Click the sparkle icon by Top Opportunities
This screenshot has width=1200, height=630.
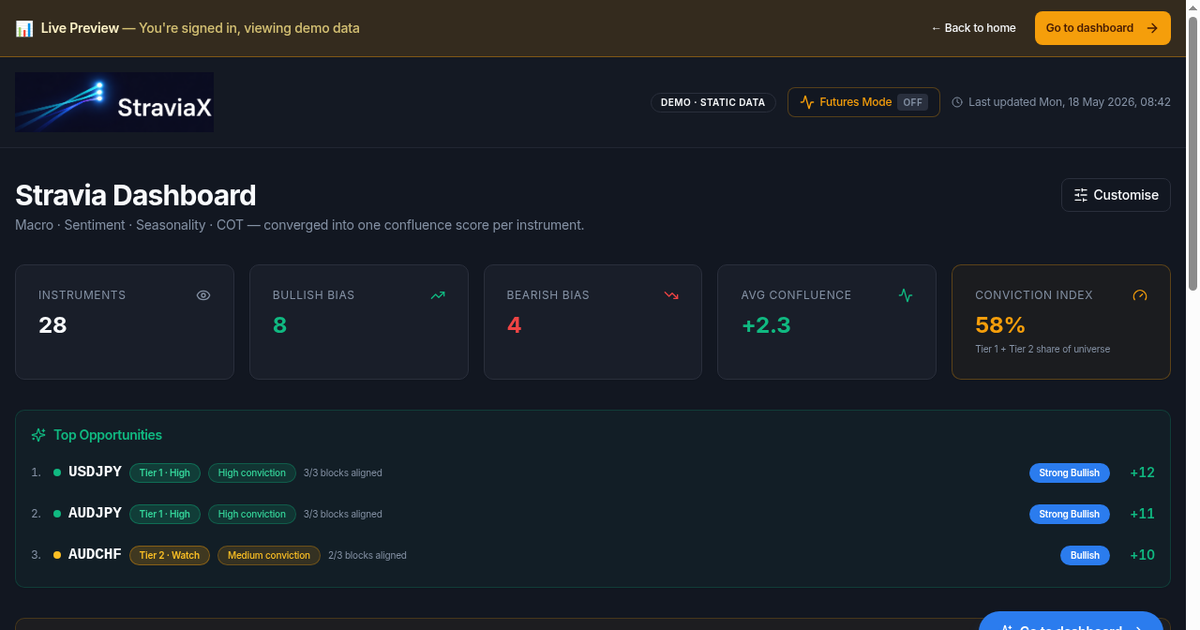coord(39,435)
